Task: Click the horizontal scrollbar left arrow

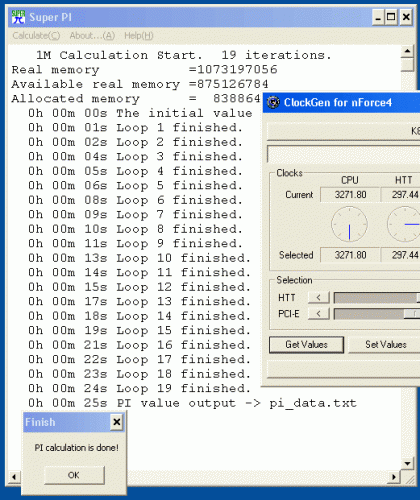Action: [x=14, y=477]
